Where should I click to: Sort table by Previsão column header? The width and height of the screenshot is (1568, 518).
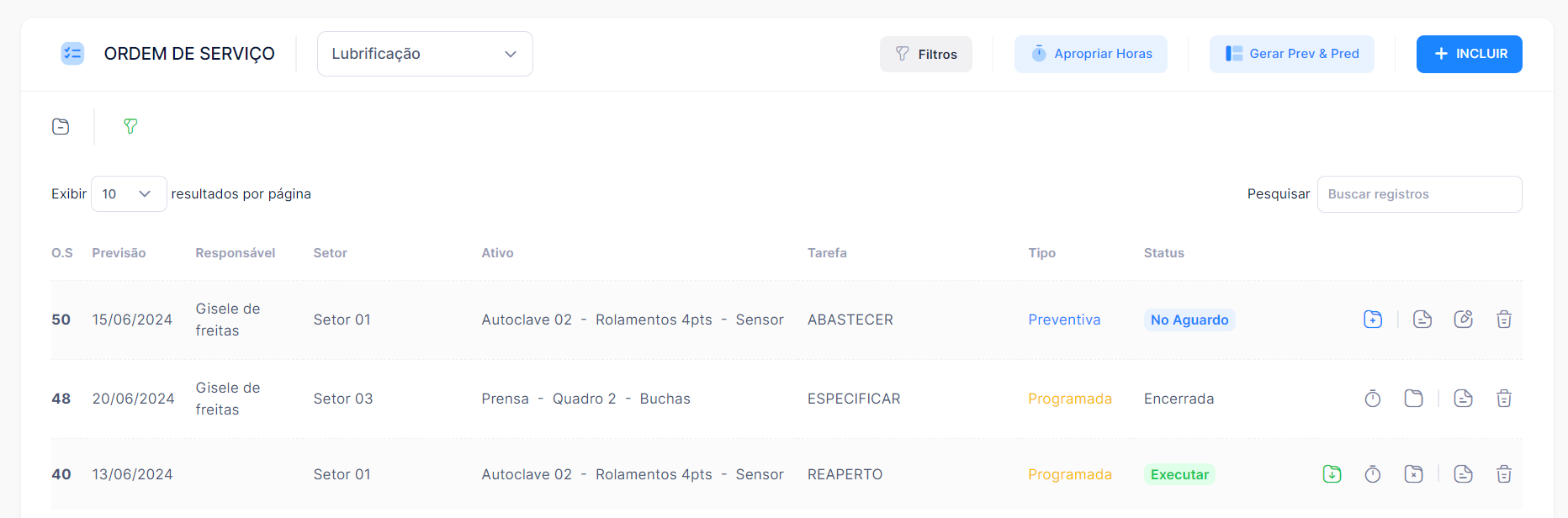[119, 253]
